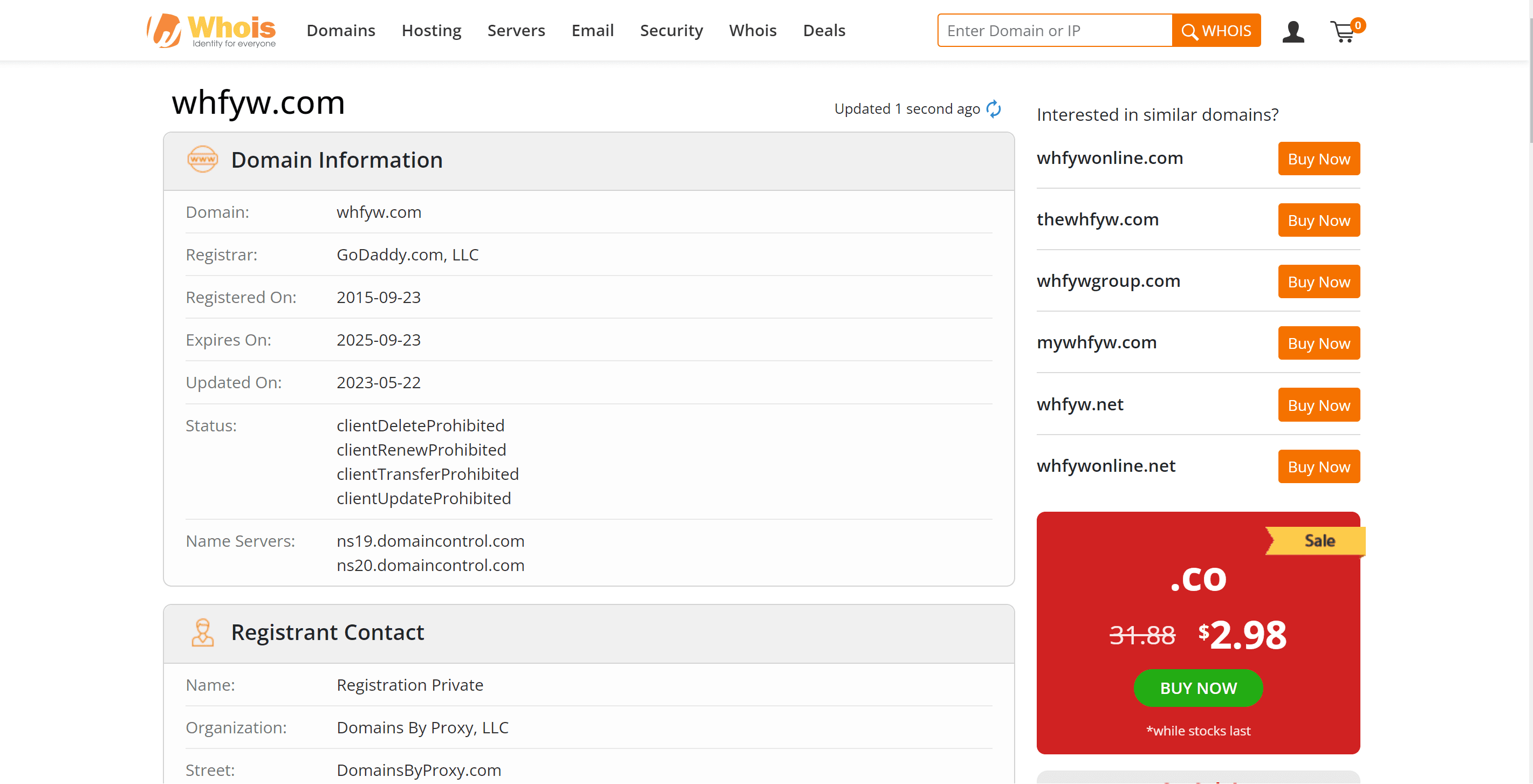Click Buy Now for mywhfyw.com
The image size is (1533, 784).
pos(1319,343)
